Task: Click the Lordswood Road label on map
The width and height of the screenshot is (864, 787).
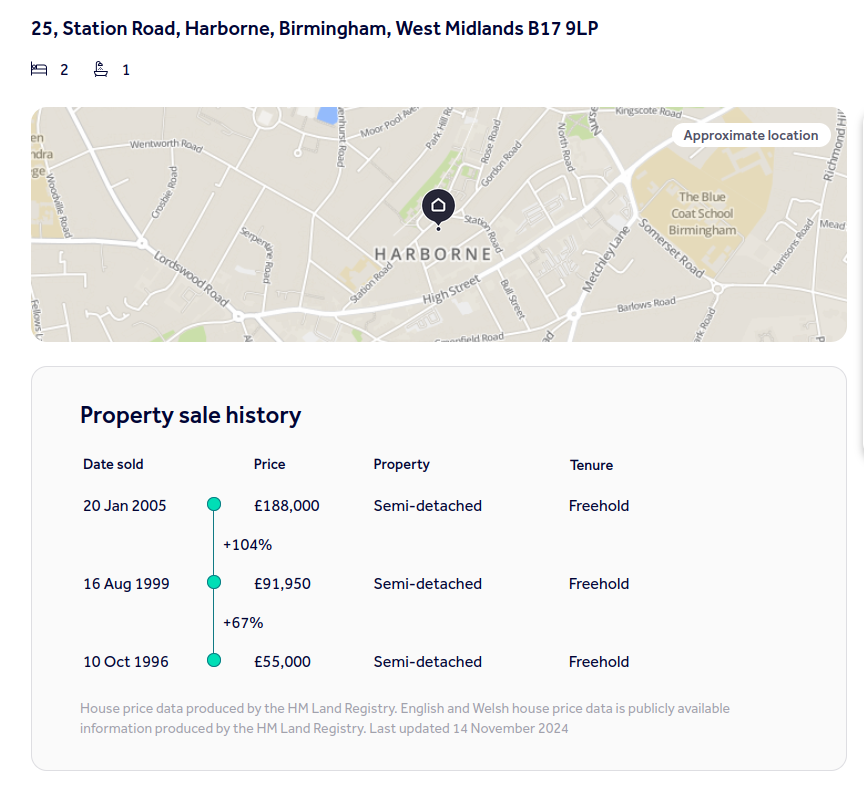Action: point(191,271)
